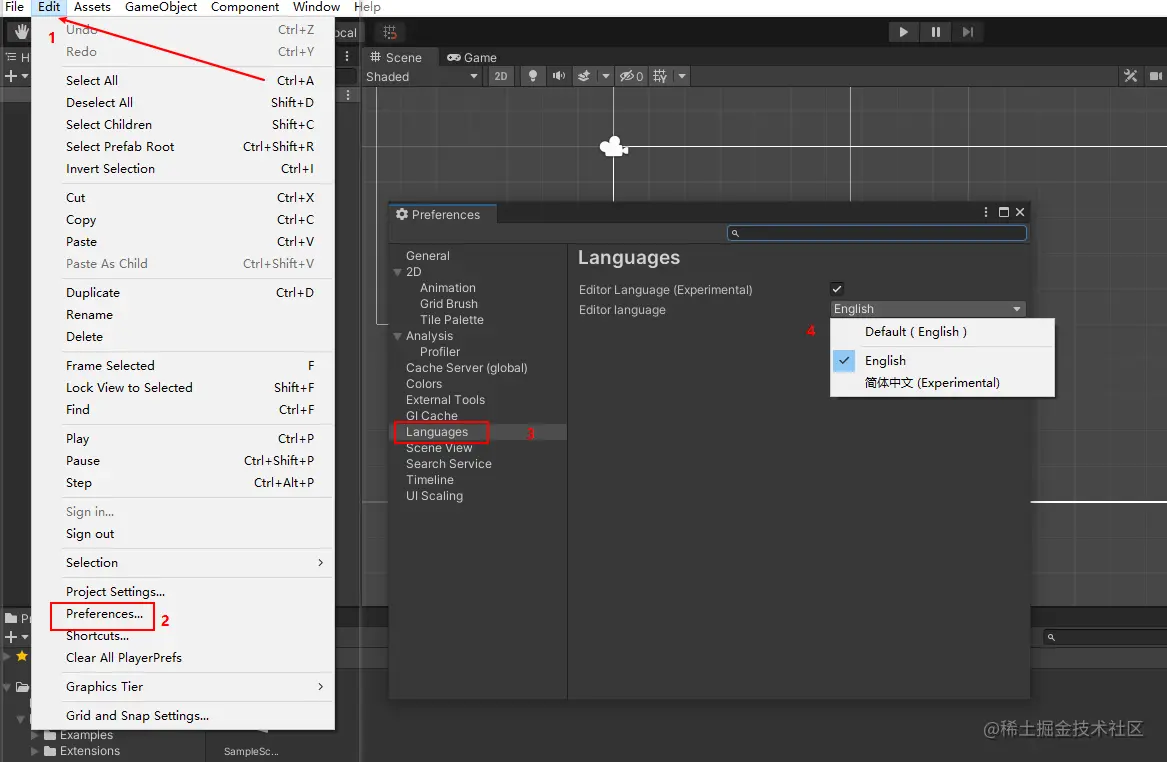
Task: Open the Component menu
Action: (x=245, y=7)
